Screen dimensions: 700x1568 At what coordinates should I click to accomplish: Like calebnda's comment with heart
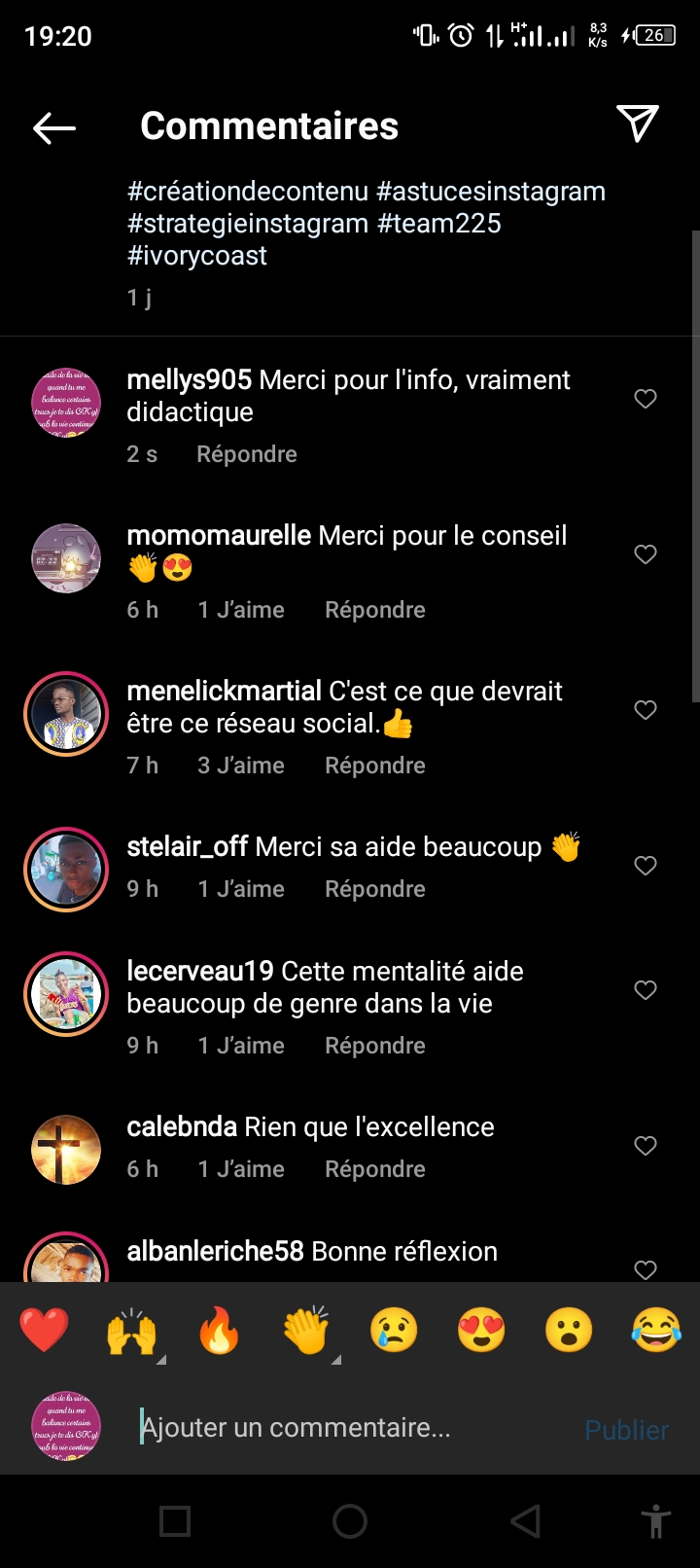point(646,1146)
